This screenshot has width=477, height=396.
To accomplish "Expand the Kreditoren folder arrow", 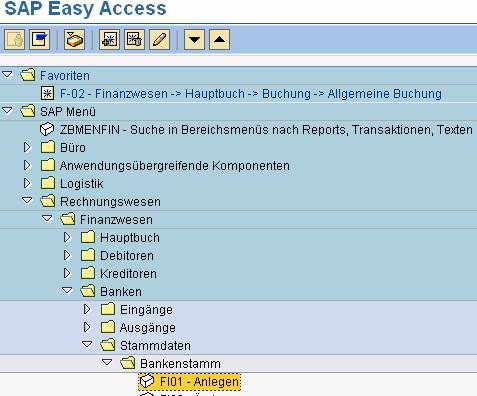I will pos(67,273).
